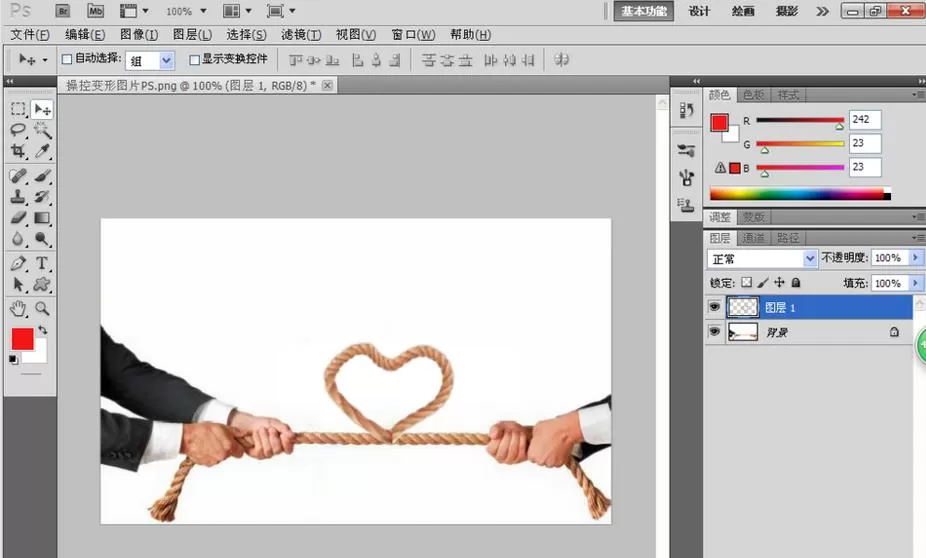Pick a color from the spectrum ramp
The height and width of the screenshot is (558, 926).
800,194
